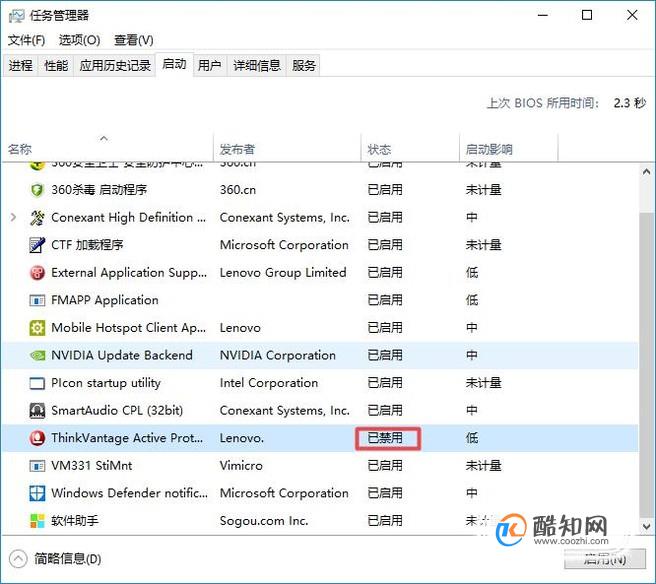
Task: Click the VM331 StiMnt icon
Action: click(37, 466)
